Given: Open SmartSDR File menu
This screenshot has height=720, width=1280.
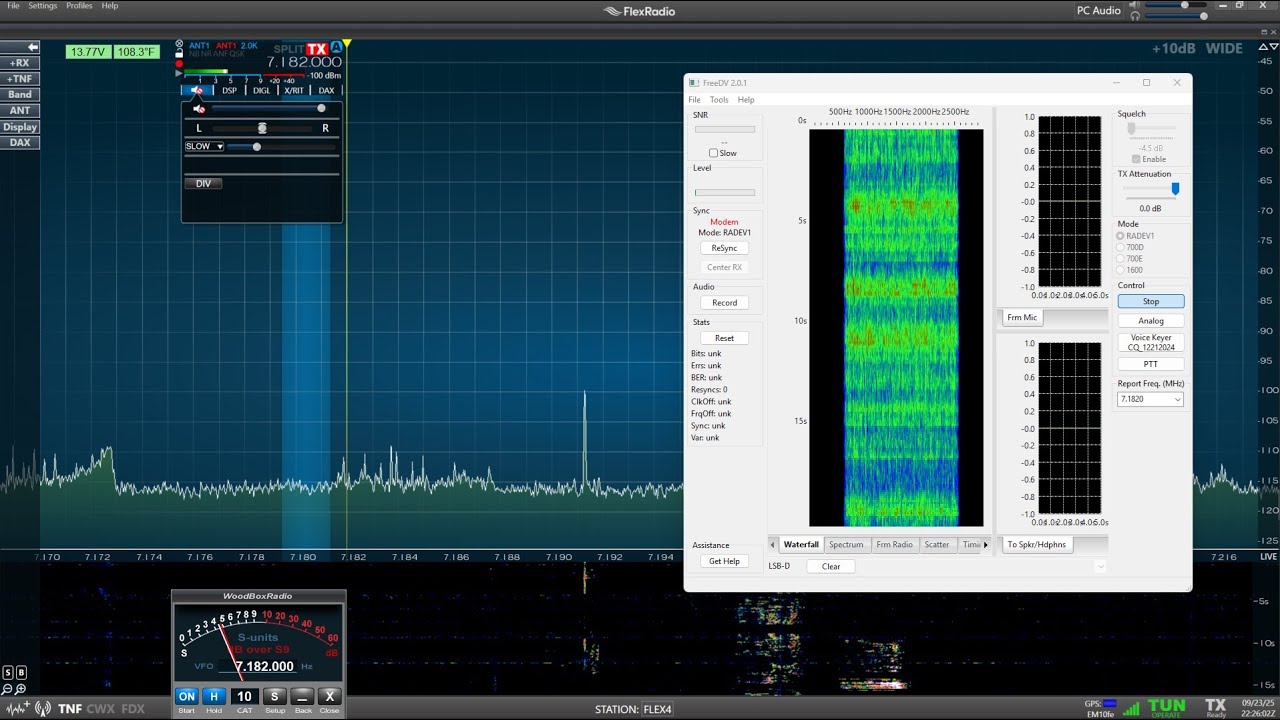Looking at the screenshot, I should point(13,6).
